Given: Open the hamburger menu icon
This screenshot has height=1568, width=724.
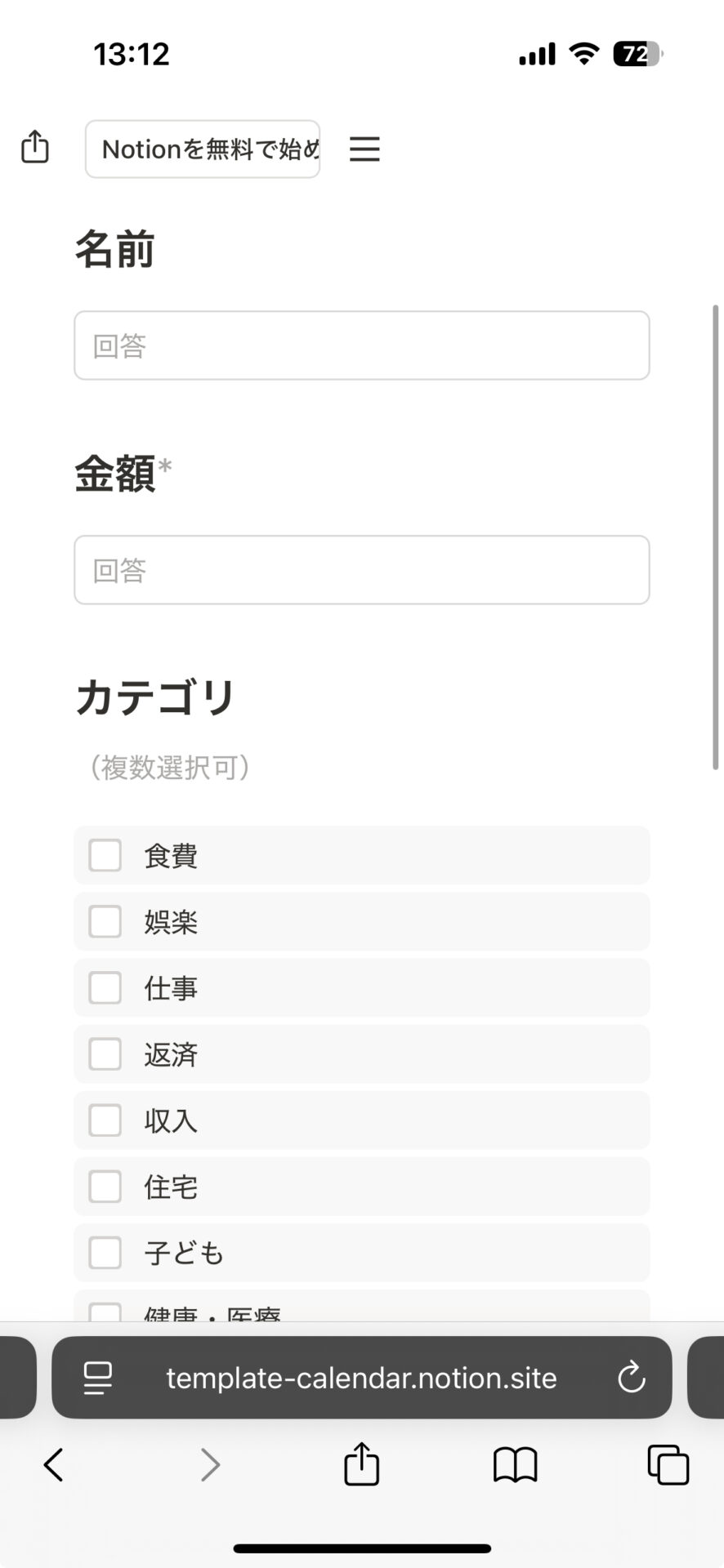Looking at the screenshot, I should click(x=364, y=149).
